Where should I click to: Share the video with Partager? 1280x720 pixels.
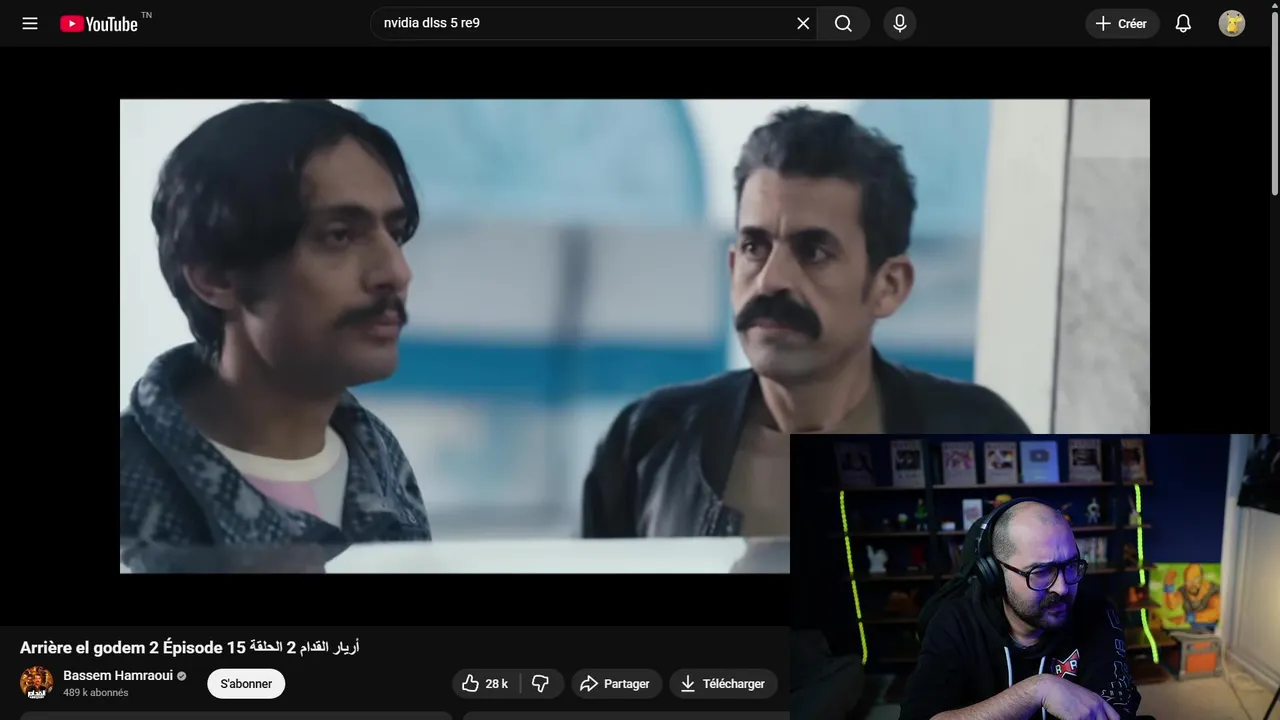[616, 684]
